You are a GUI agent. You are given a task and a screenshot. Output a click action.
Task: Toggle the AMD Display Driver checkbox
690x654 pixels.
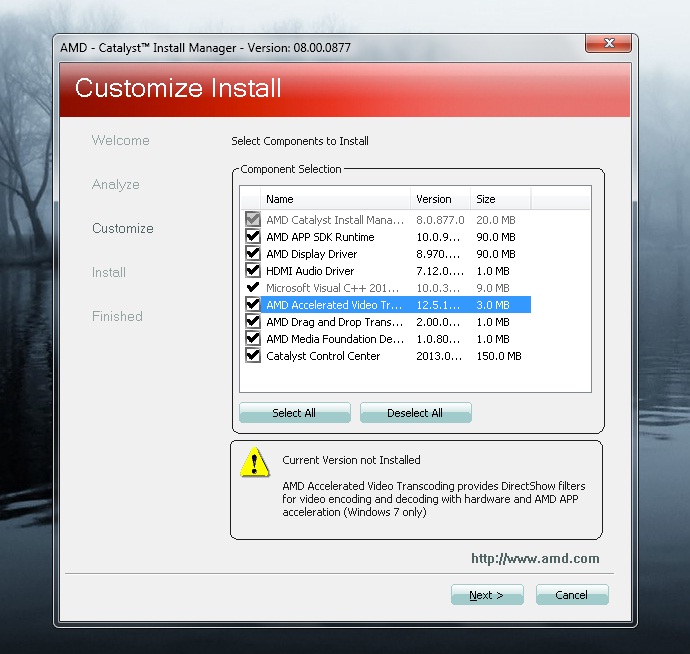click(253, 254)
